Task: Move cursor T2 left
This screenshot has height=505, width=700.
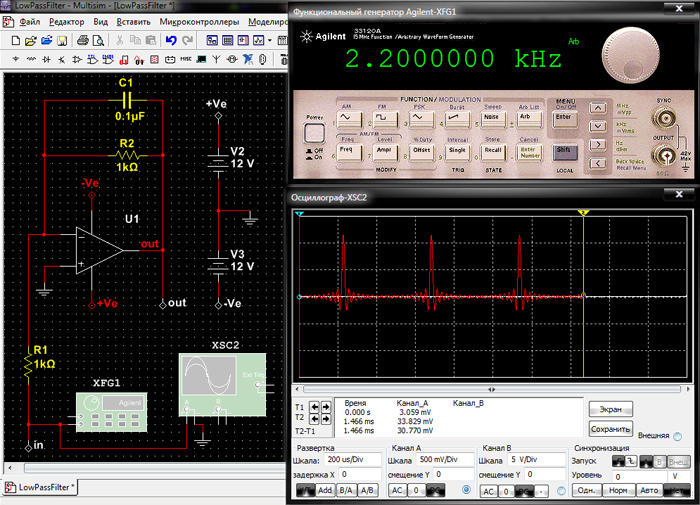Action: click(x=315, y=419)
